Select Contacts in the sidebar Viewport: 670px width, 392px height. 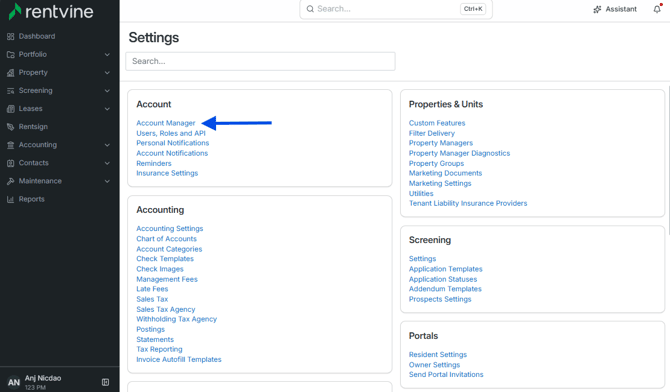coord(34,163)
